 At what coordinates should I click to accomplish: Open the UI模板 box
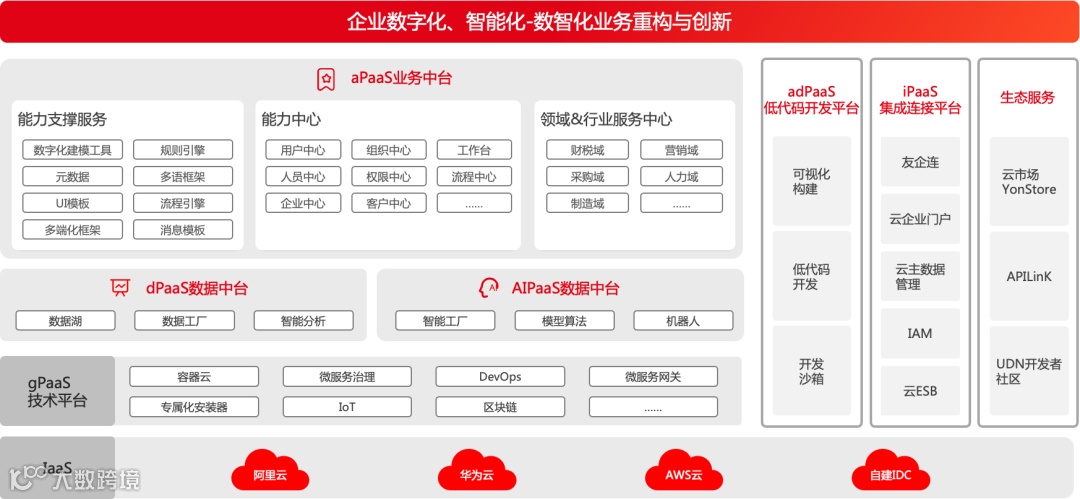[x=72, y=203]
